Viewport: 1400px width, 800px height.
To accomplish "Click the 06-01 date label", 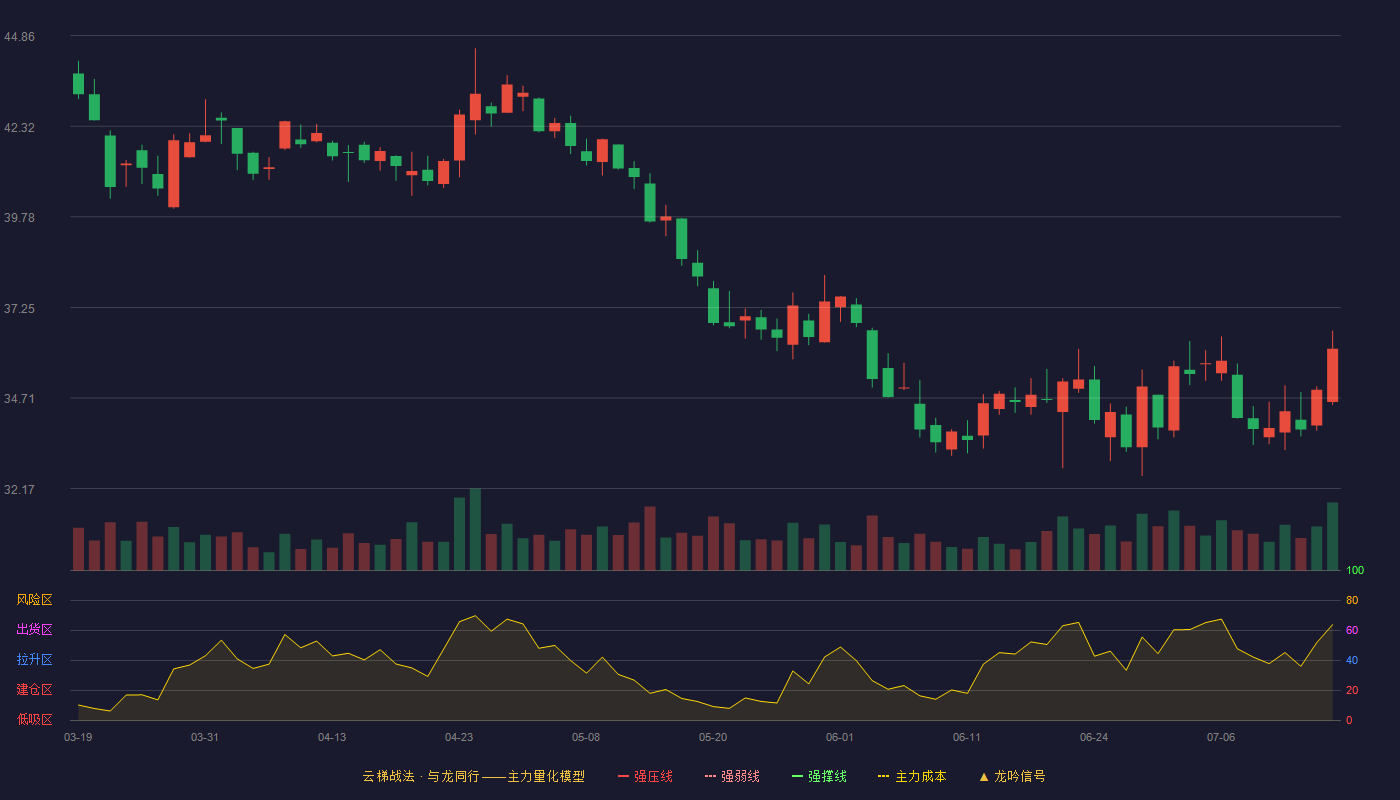I will click(x=840, y=737).
